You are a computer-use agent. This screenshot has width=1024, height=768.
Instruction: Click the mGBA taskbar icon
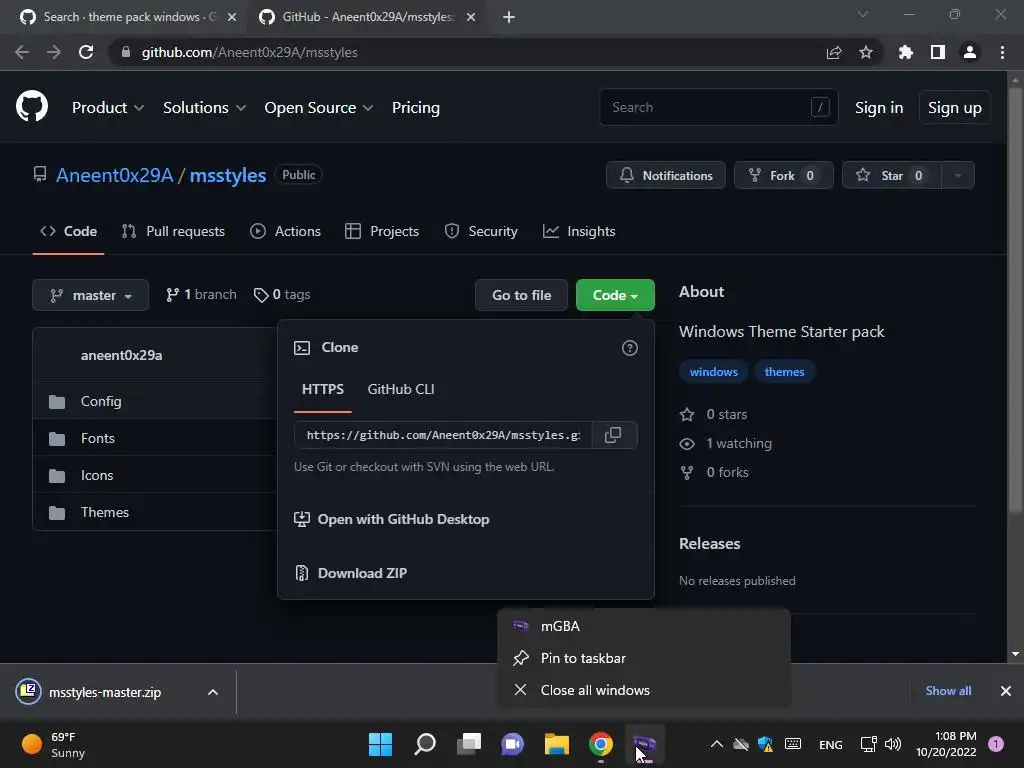point(645,744)
